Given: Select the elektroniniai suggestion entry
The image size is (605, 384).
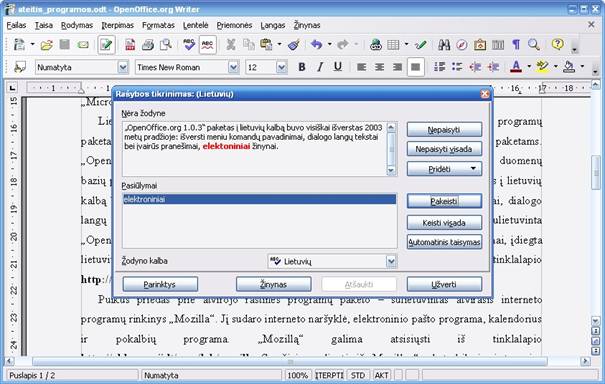Looking at the screenshot, I should [259, 199].
